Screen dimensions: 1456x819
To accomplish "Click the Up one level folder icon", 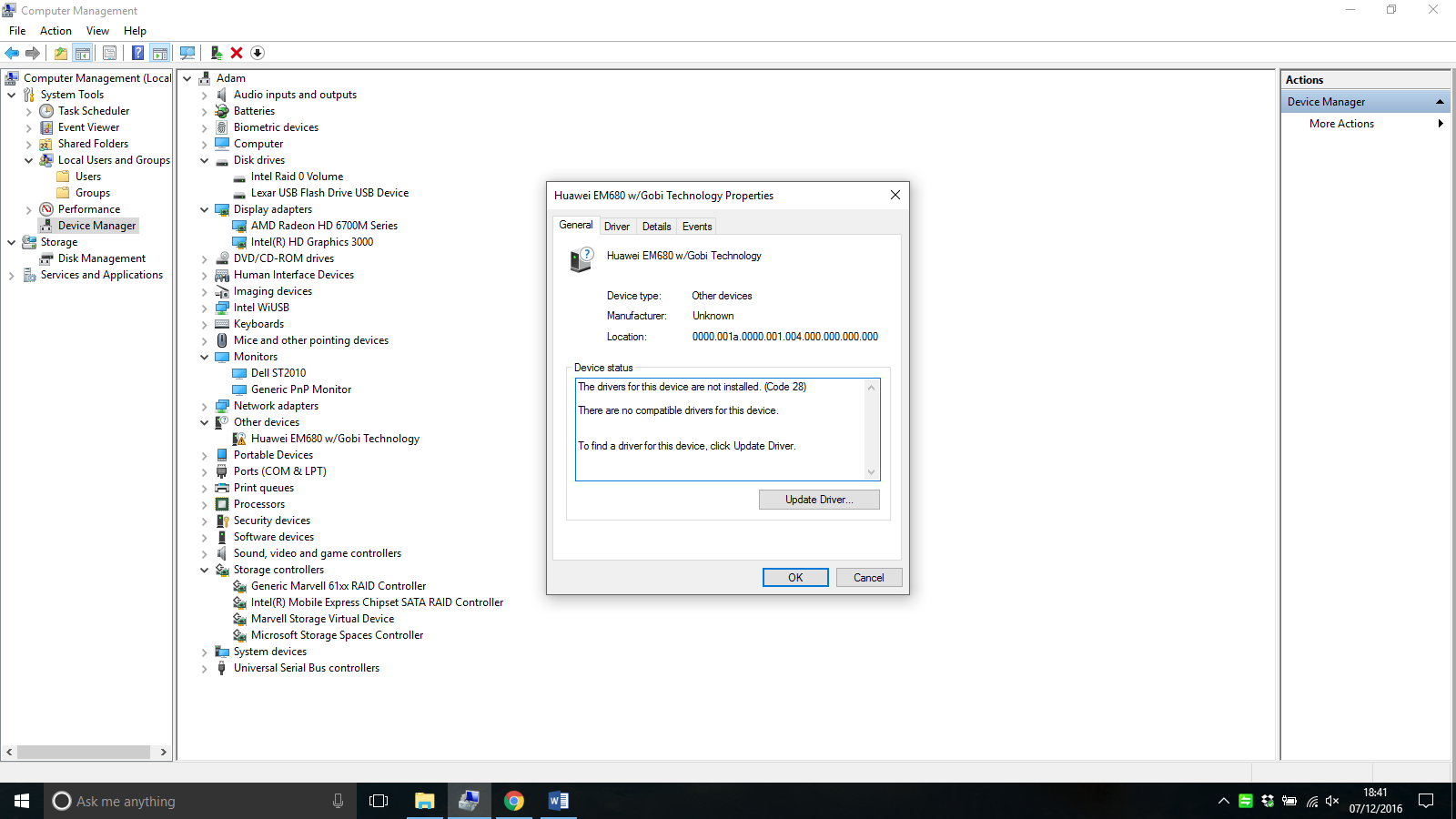I will [60, 53].
